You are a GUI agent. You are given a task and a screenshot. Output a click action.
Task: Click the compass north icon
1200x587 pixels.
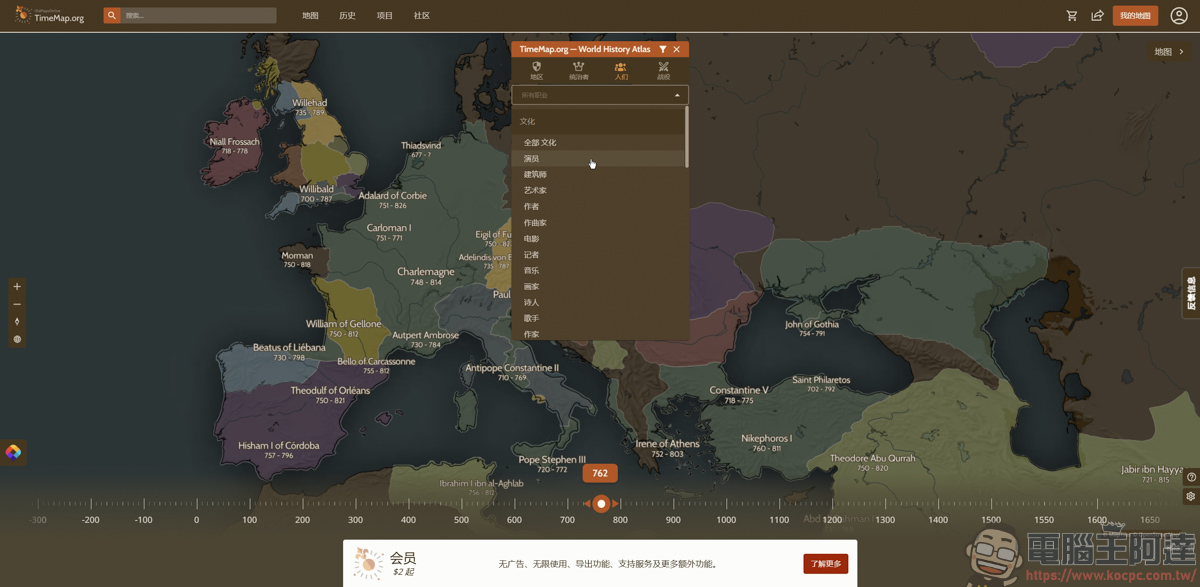click(17, 322)
